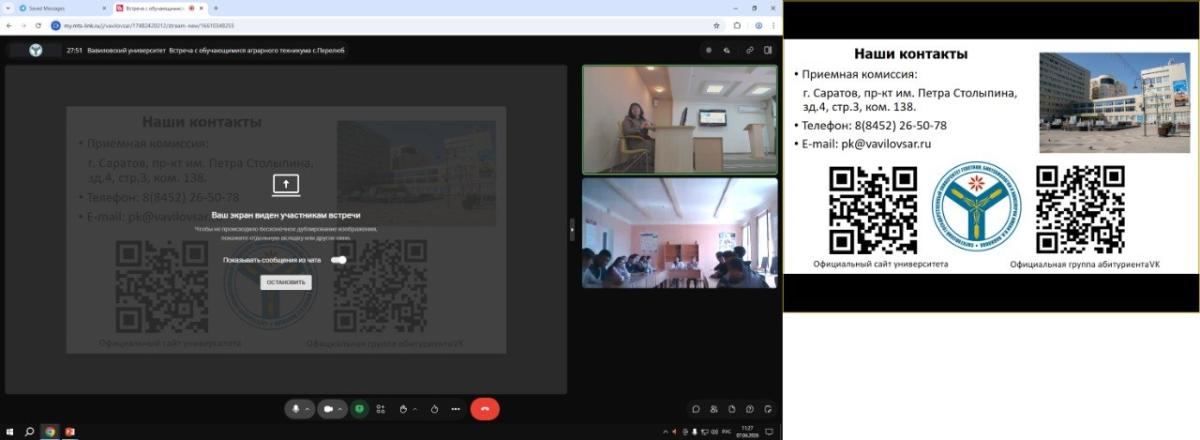
Task: Toggle the side panel layout icon in header
Action: coord(768,49)
